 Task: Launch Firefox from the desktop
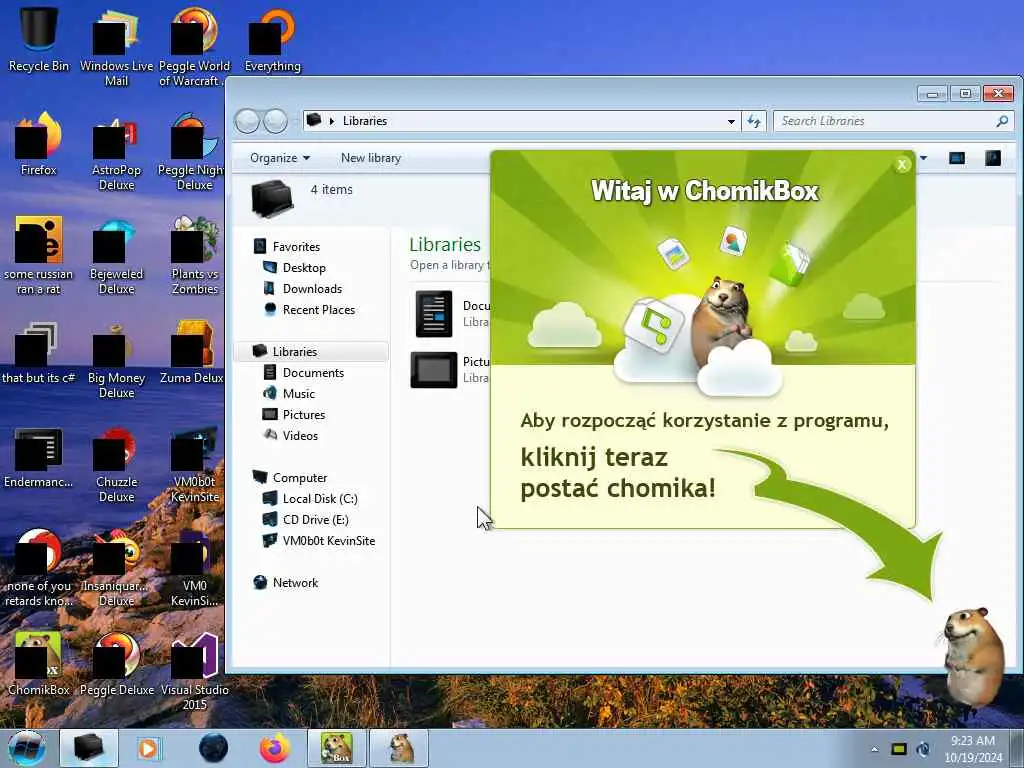(39, 144)
